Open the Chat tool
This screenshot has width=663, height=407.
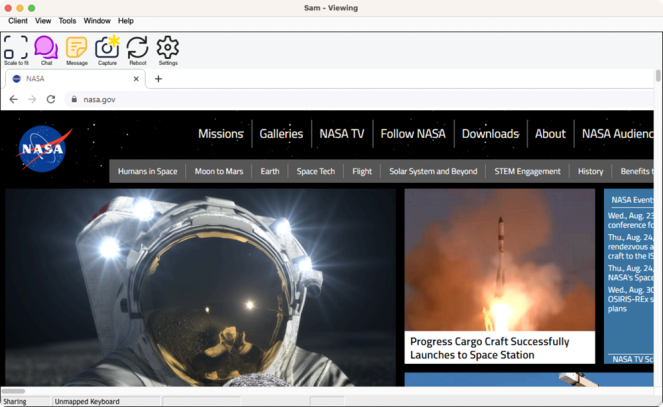pyautogui.click(x=46, y=47)
